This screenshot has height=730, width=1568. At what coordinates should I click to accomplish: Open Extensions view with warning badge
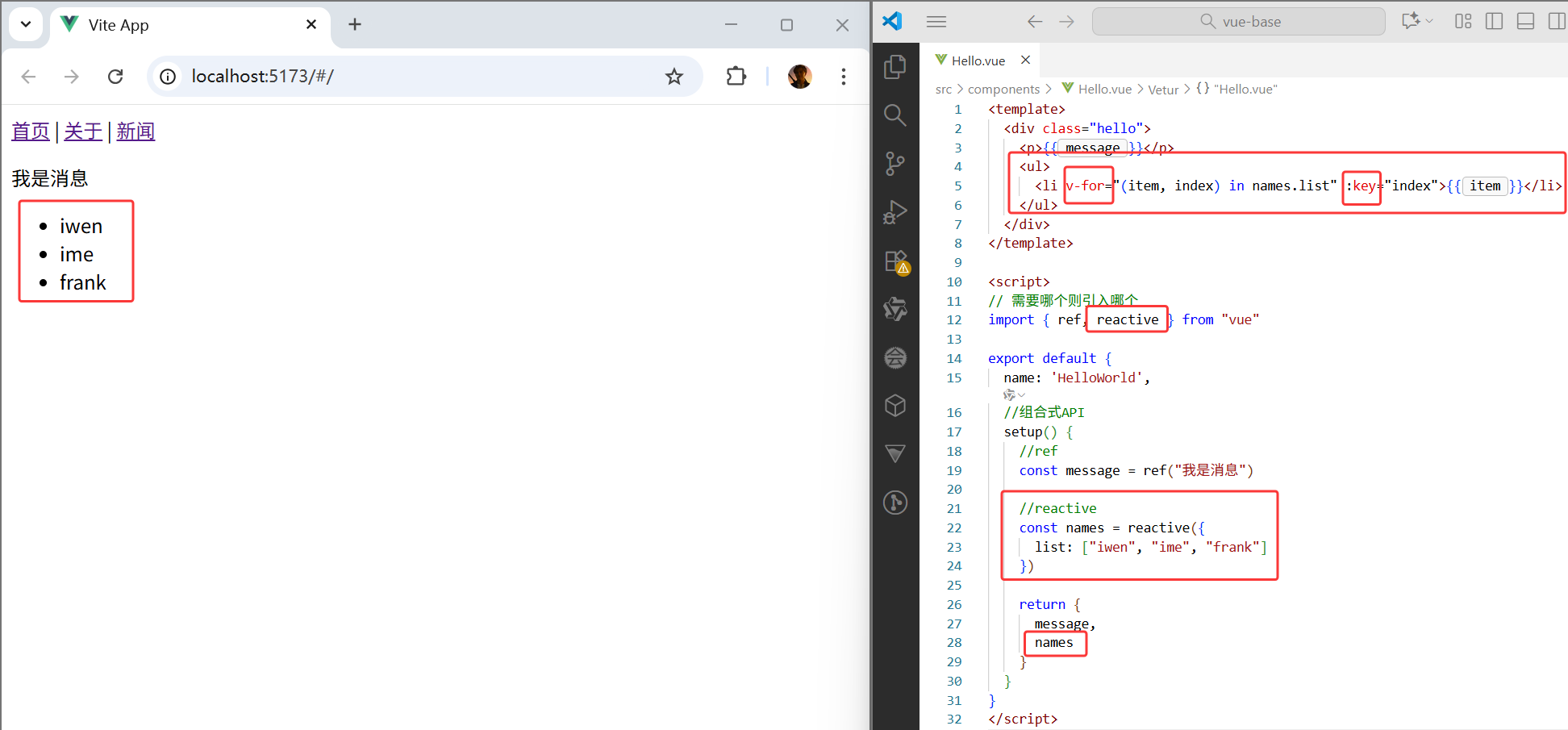coord(896,261)
